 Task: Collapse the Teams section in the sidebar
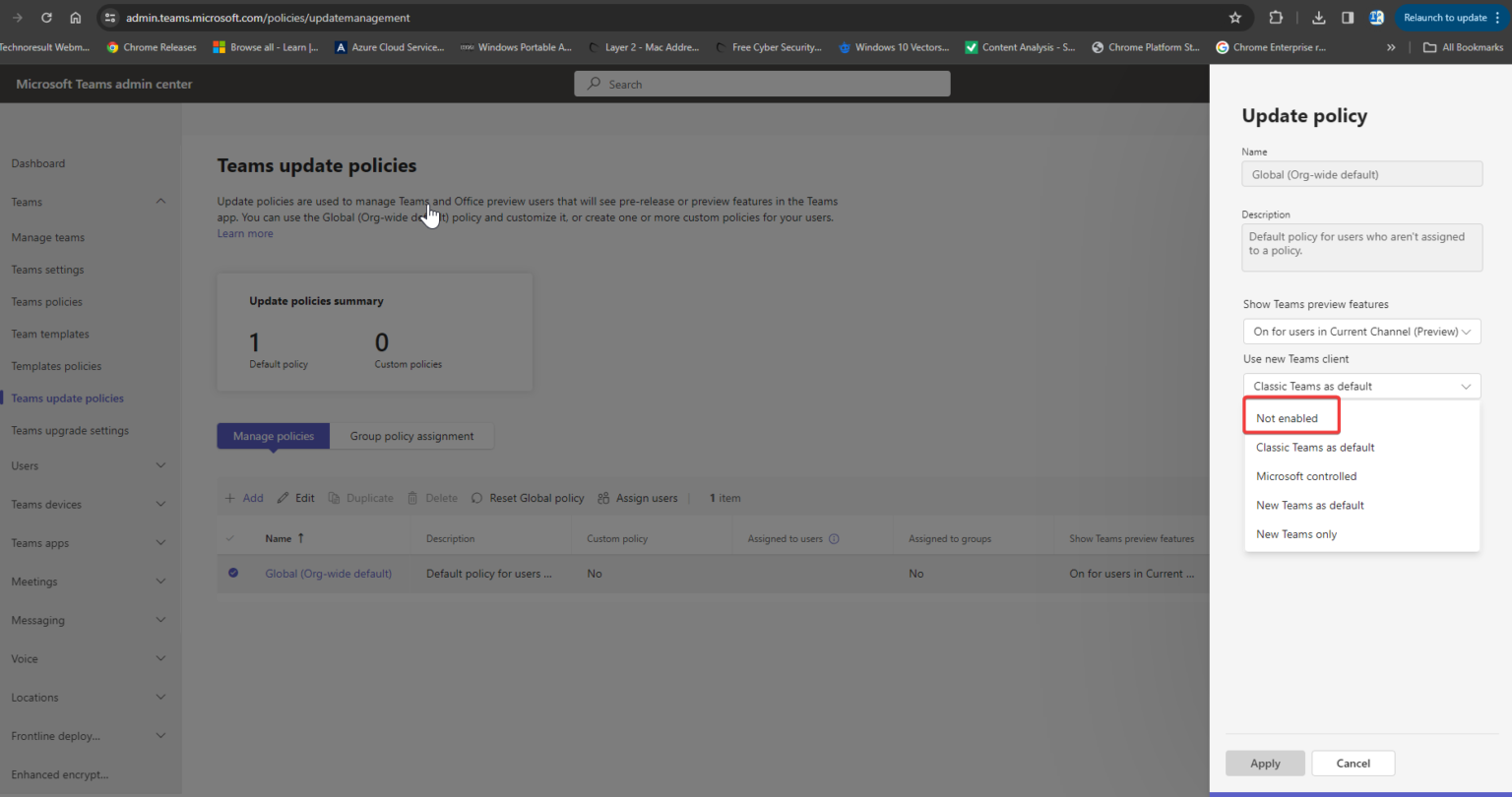159,202
